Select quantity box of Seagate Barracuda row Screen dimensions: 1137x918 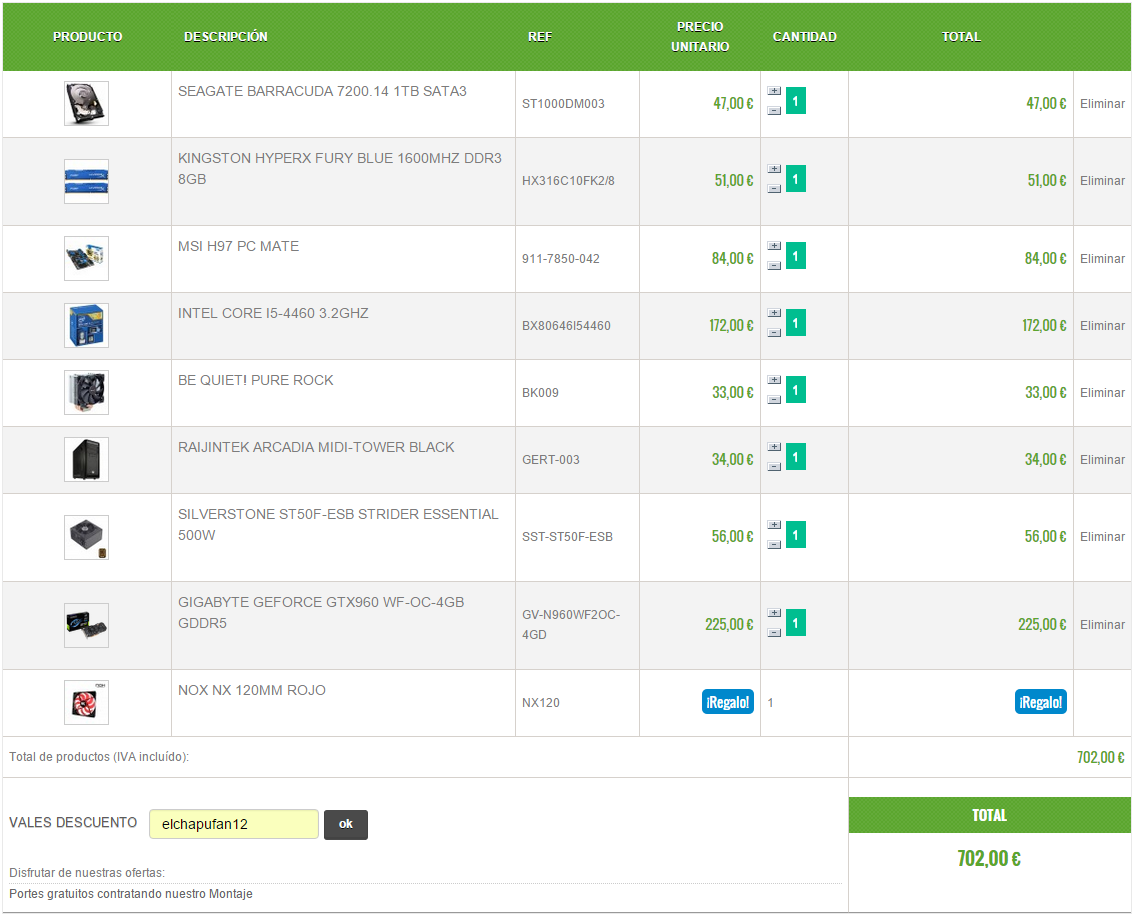tap(795, 101)
